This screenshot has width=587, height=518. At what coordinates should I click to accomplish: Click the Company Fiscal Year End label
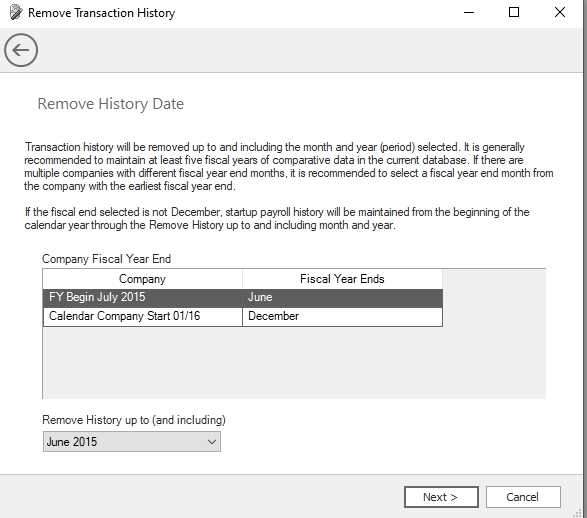106,259
